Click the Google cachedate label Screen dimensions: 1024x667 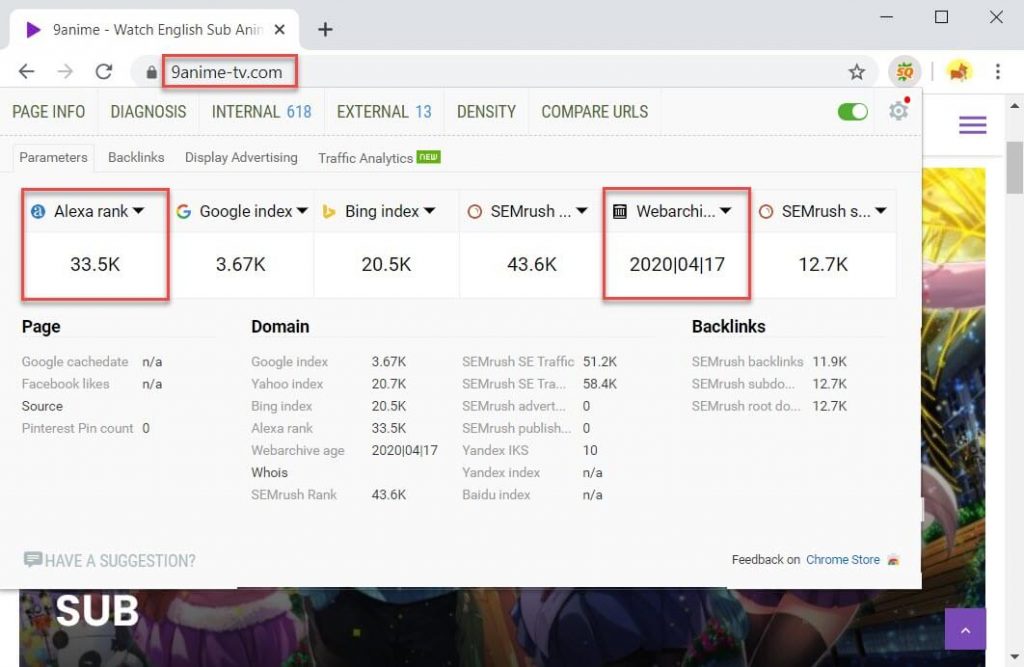click(x=75, y=361)
